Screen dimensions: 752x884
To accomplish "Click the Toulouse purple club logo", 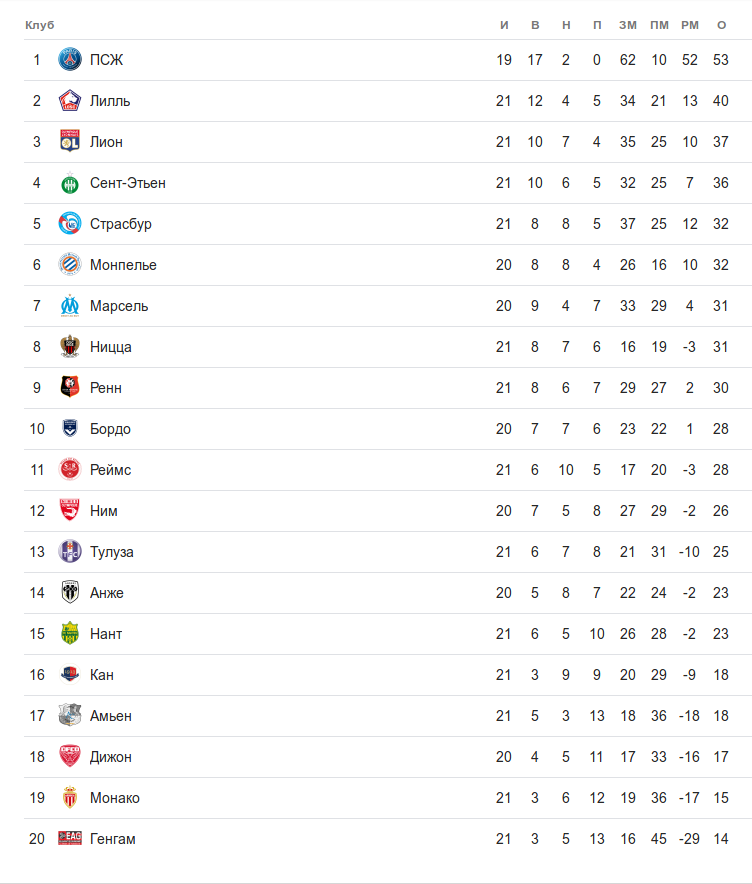I will tap(69, 552).
